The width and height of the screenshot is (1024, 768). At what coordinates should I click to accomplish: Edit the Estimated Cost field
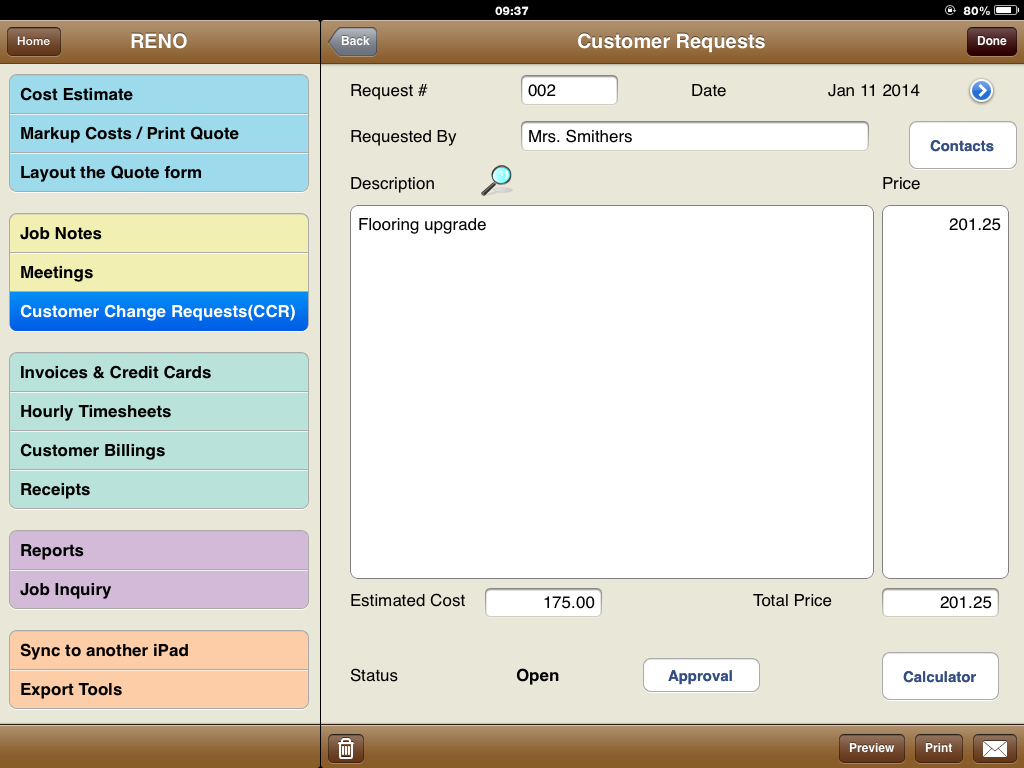(x=543, y=602)
